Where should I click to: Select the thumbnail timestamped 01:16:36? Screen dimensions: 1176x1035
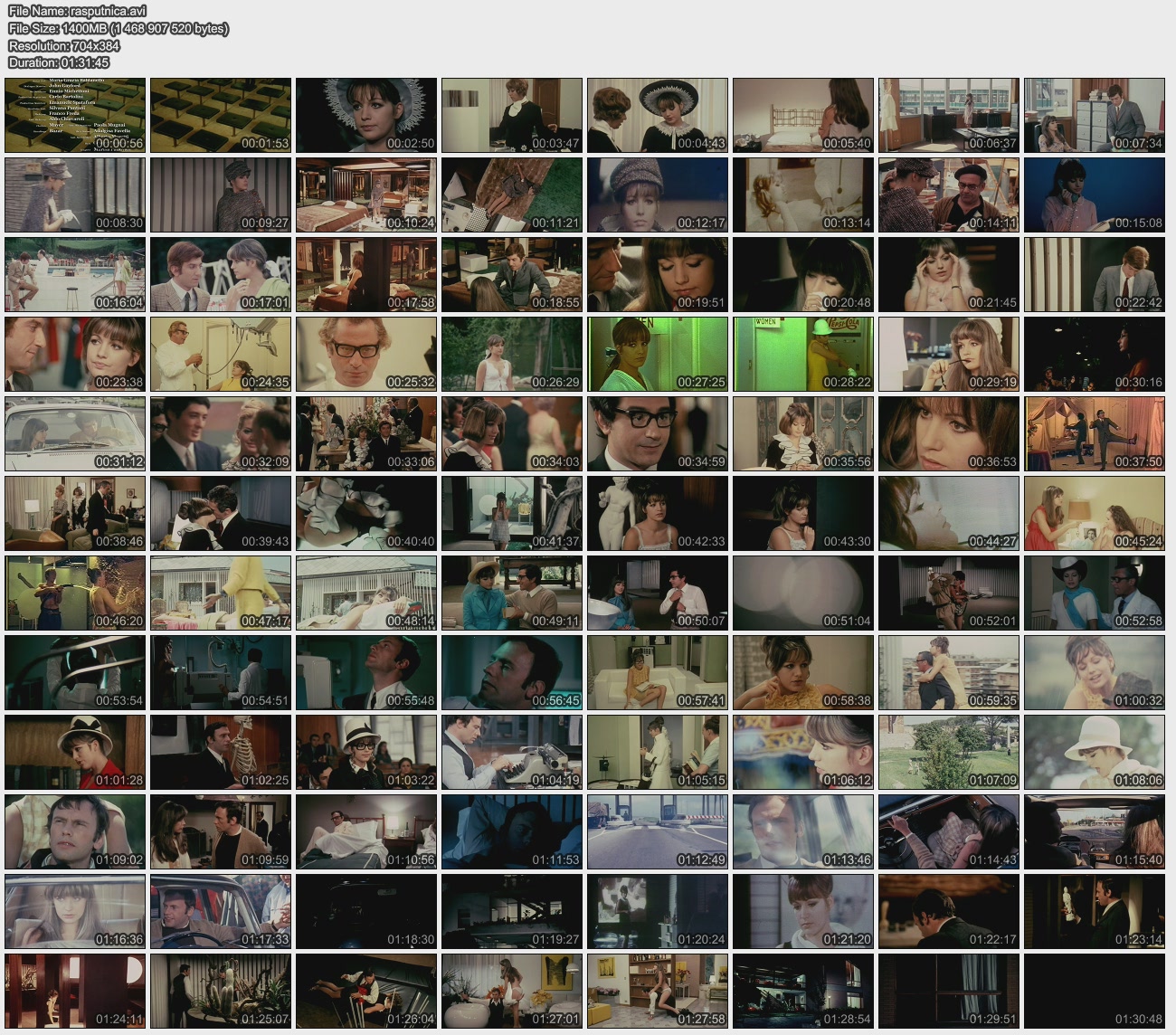[x=75, y=911]
